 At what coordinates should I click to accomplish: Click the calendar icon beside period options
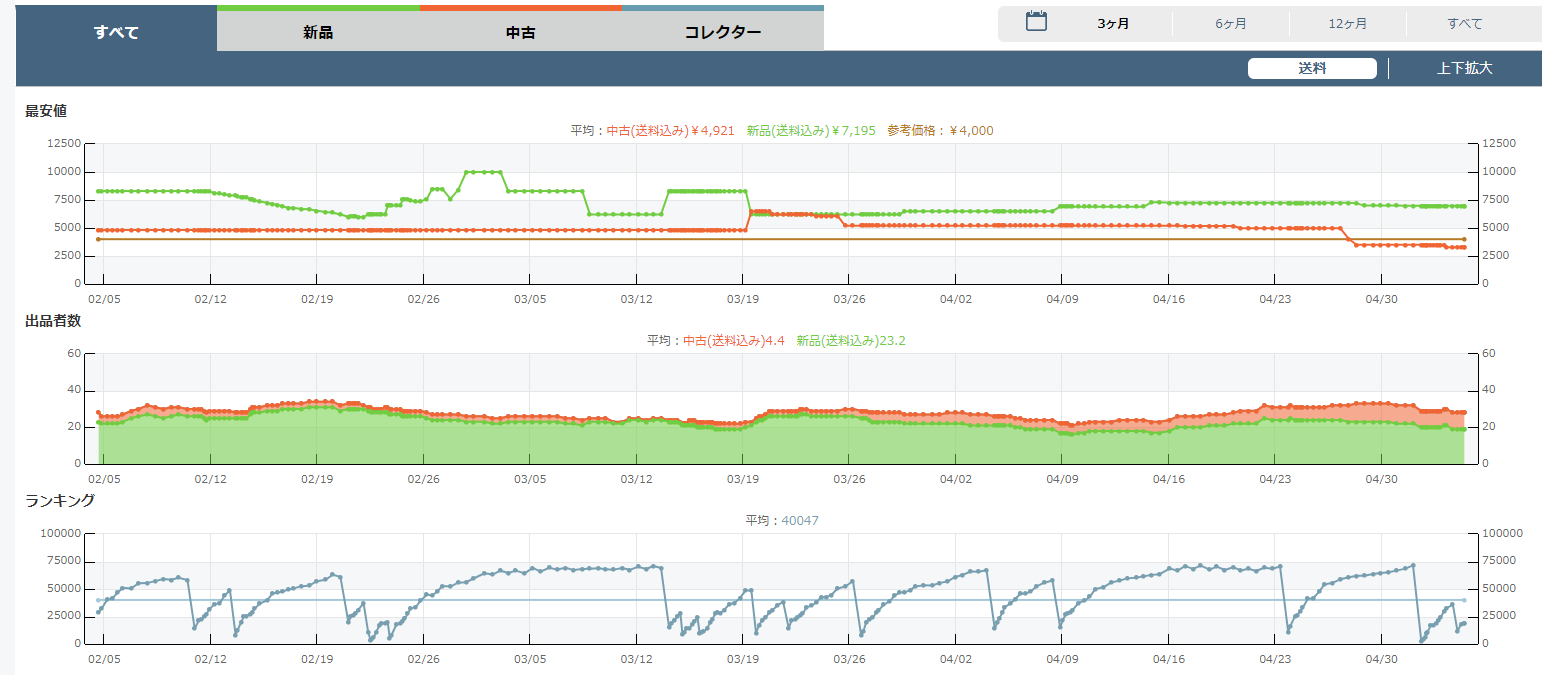(x=1036, y=21)
